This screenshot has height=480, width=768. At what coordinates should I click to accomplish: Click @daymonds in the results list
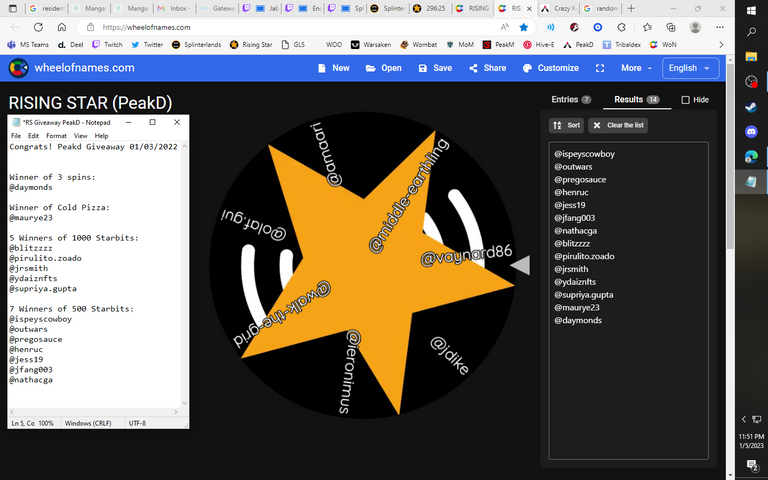click(577, 320)
